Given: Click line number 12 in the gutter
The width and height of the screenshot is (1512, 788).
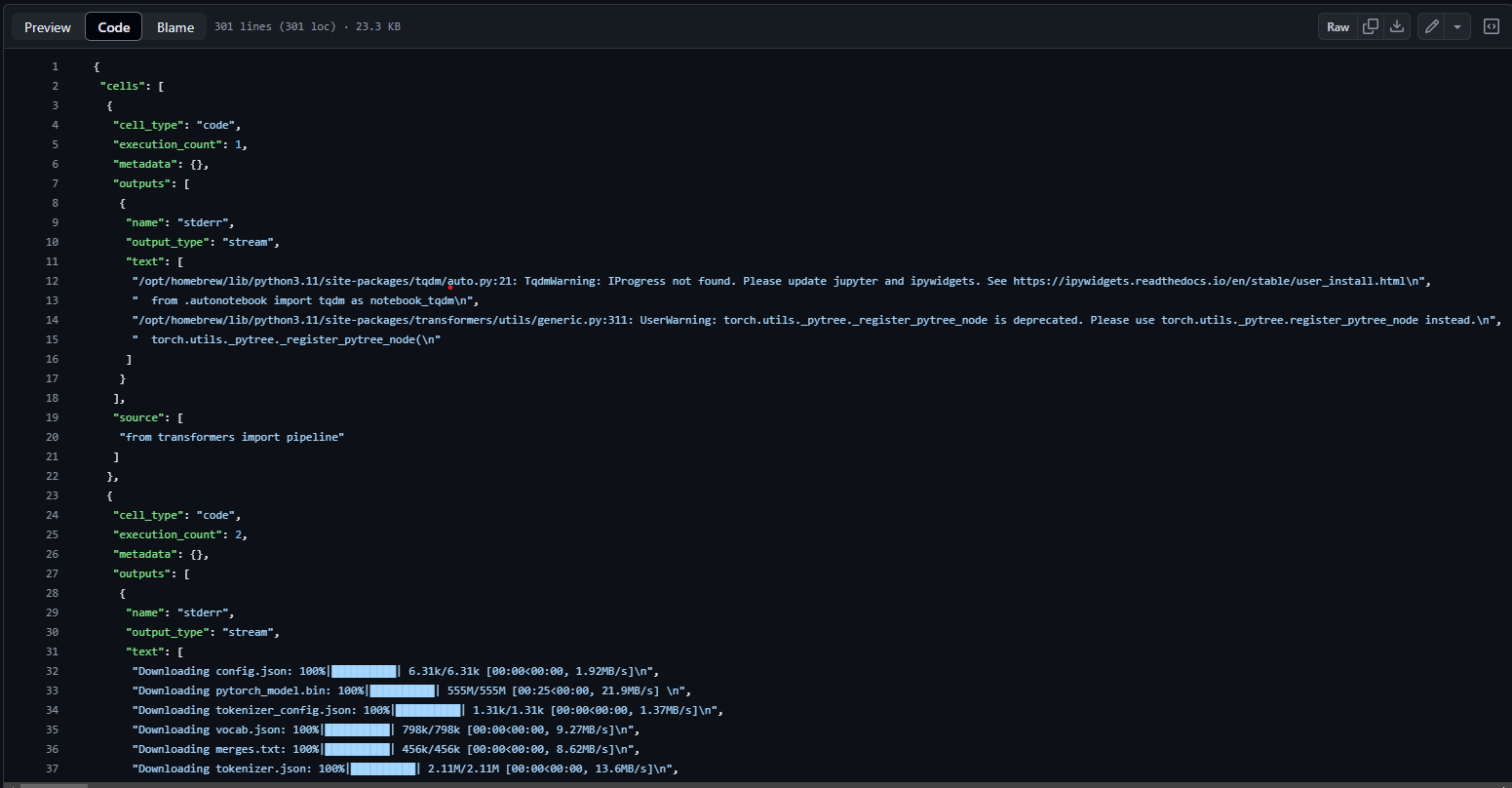Looking at the screenshot, I should click(x=52, y=281).
